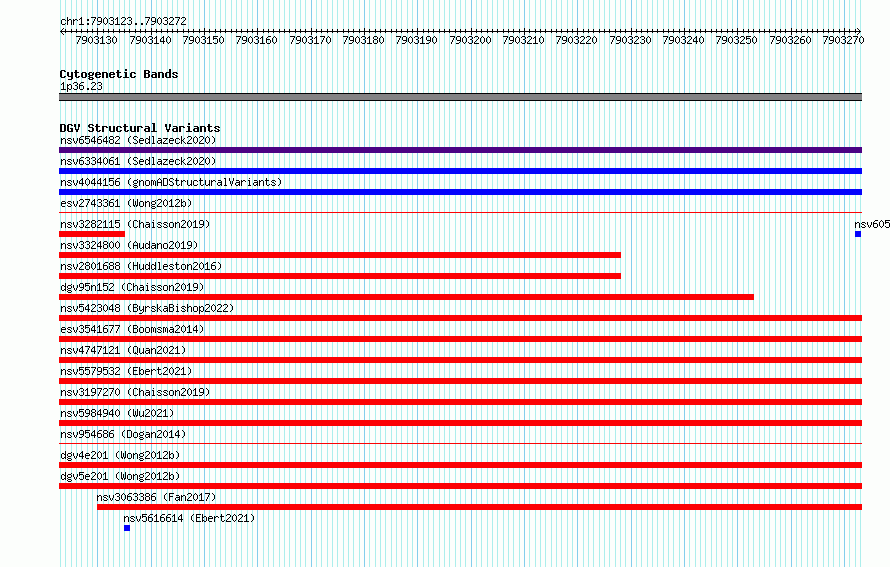Open dgv95n152 (Chaisson2019) label
The image size is (890, 567).
pos(132,287)
